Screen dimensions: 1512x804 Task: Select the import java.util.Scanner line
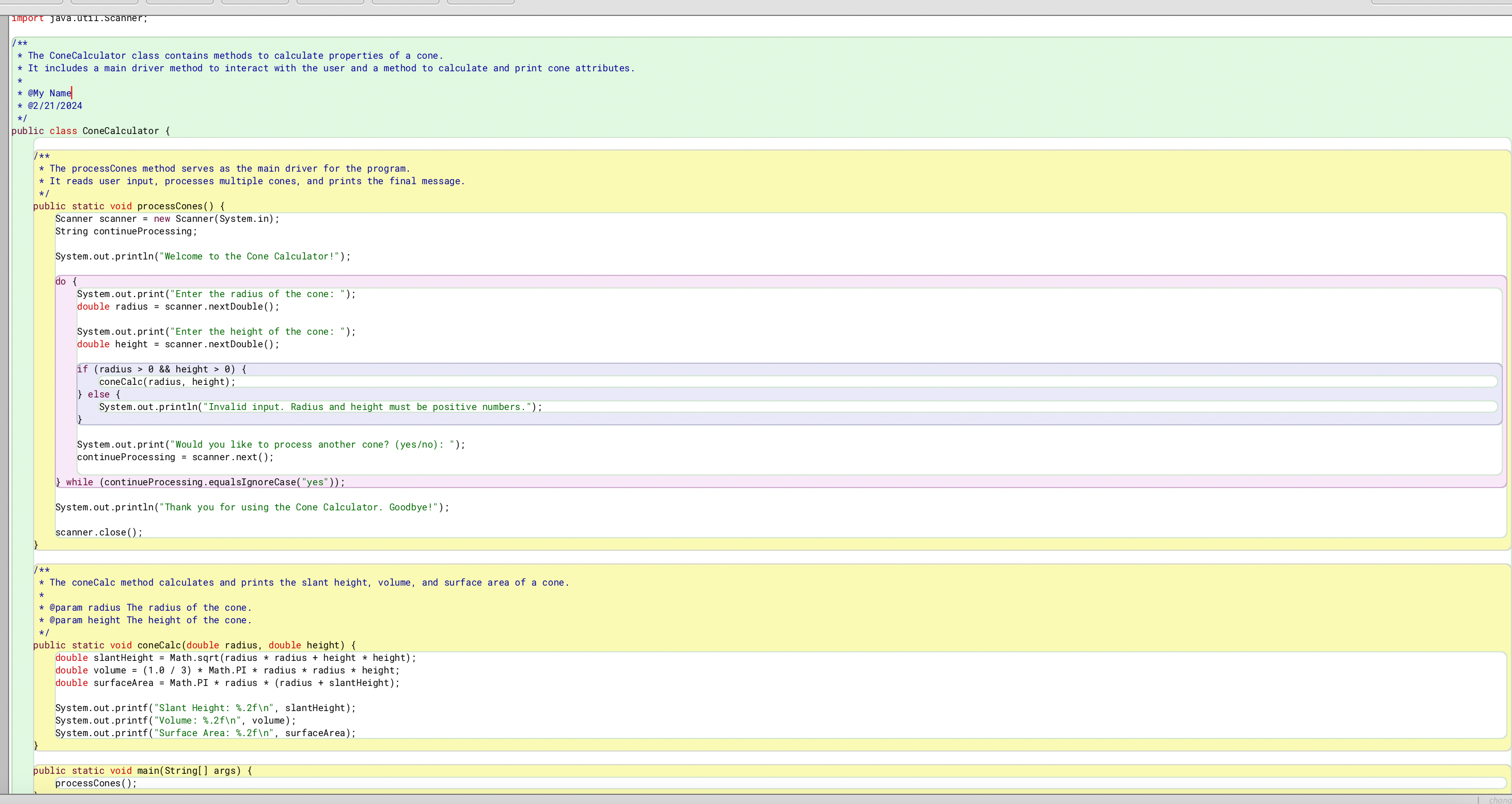pyautogui.click(x=79, y=18)
